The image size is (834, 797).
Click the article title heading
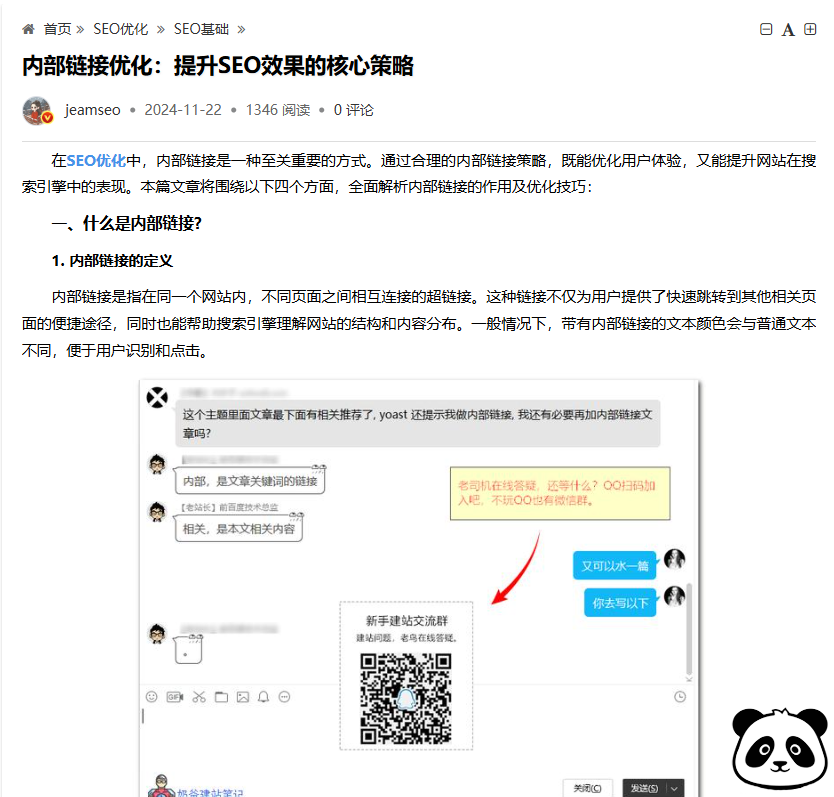tap(218, 66)
